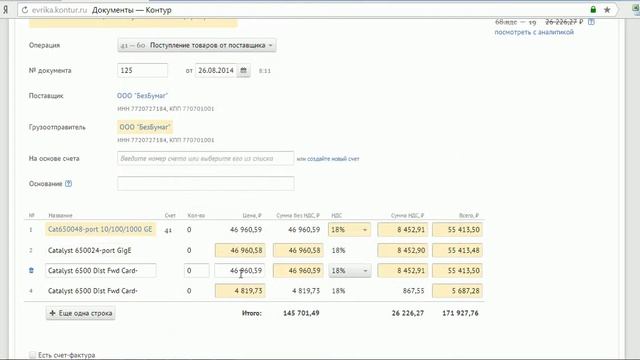The image size is (640, 360).
Task: Open the Операция dropdown Поступление товаров
Action: [x=197, y=45]
